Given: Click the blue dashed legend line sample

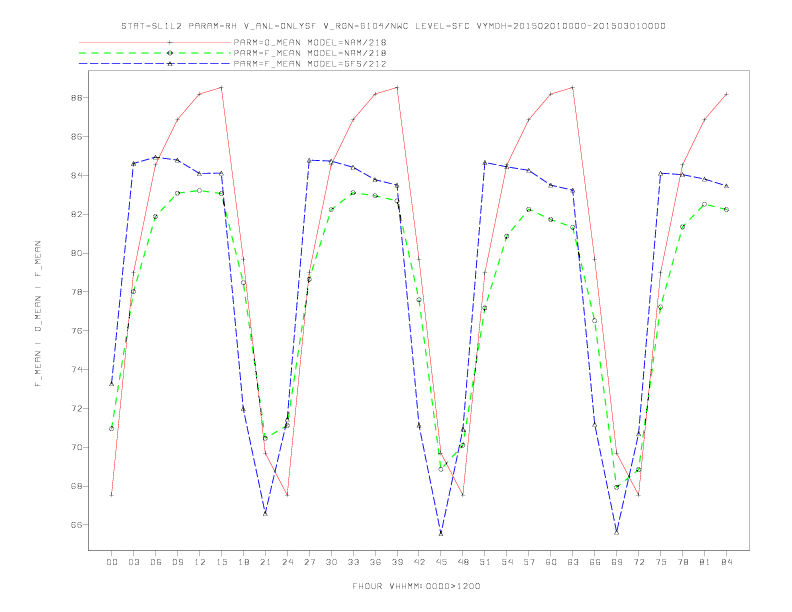Looking at the screenshot, I should [155, 64].
